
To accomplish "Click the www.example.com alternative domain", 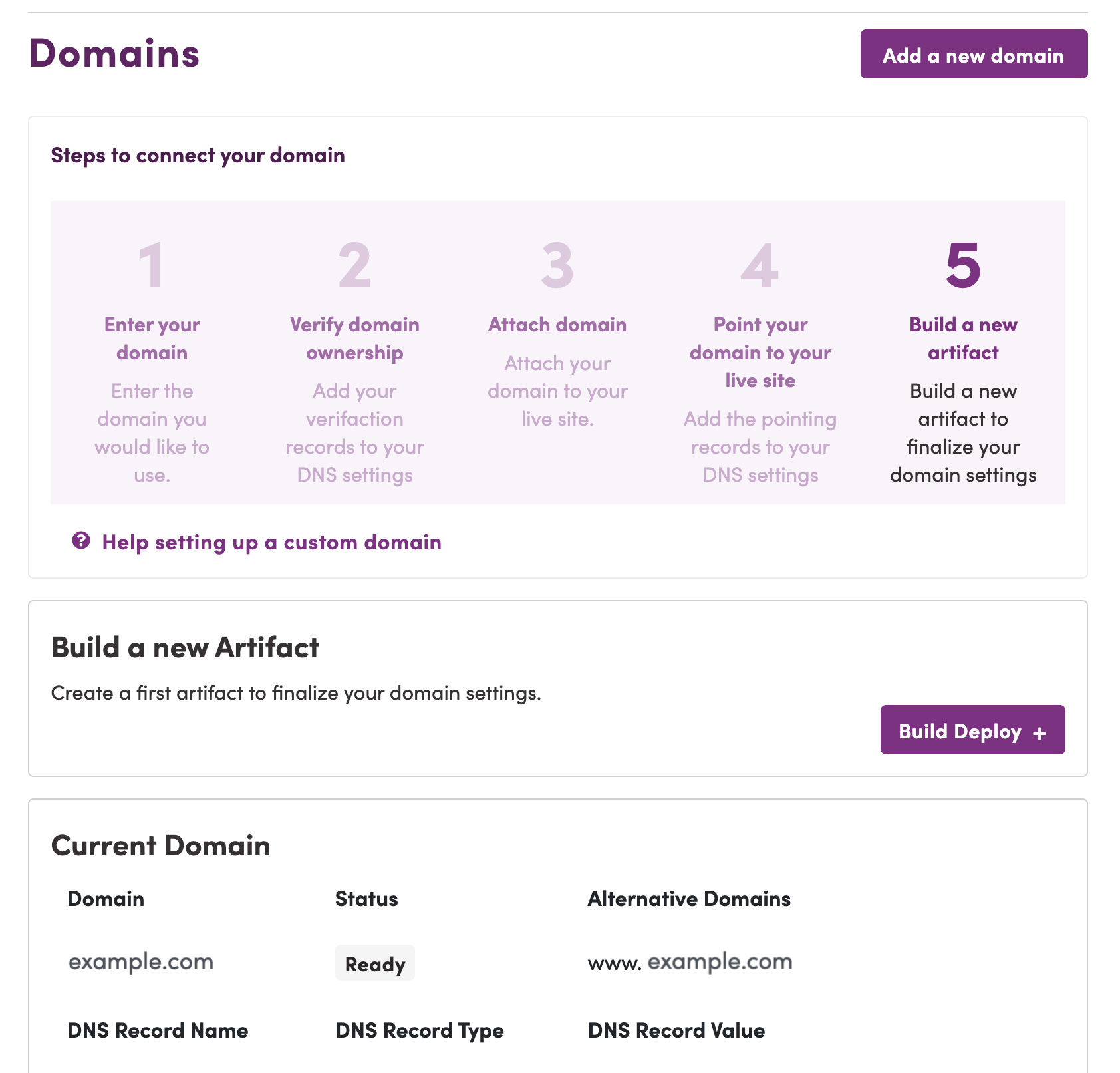I will tap(690, 962).
